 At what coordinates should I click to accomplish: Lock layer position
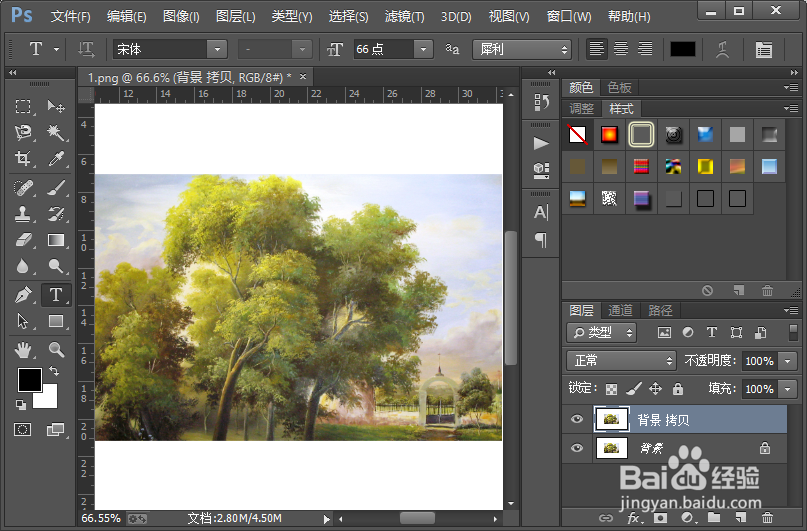(655, 388)
